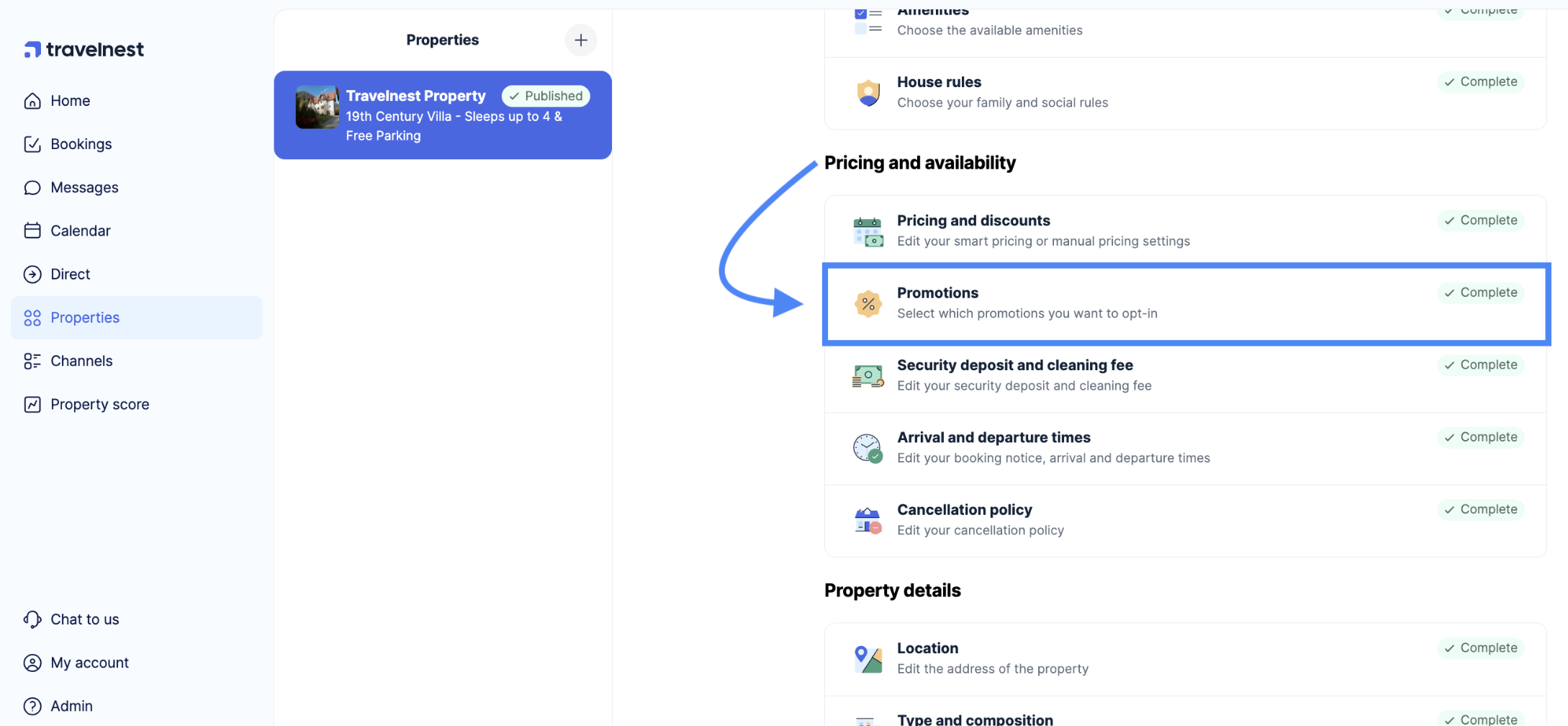This screenshot has width=1568, height=726.
Task: Click the Security deposit cash icon
Action: tap(868, 376)
